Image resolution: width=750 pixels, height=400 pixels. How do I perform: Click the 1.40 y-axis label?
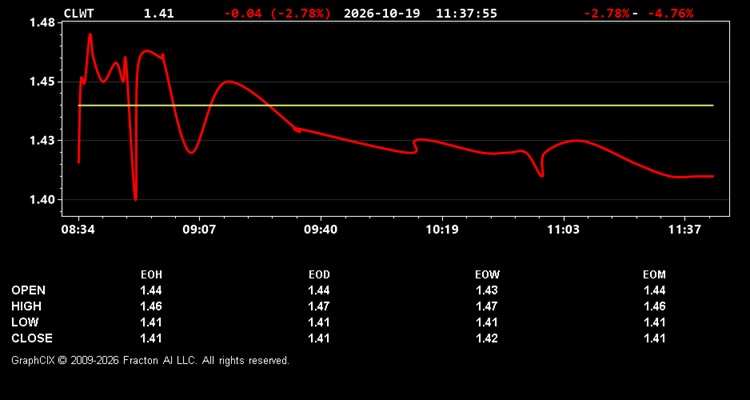(x=44, y=200)
